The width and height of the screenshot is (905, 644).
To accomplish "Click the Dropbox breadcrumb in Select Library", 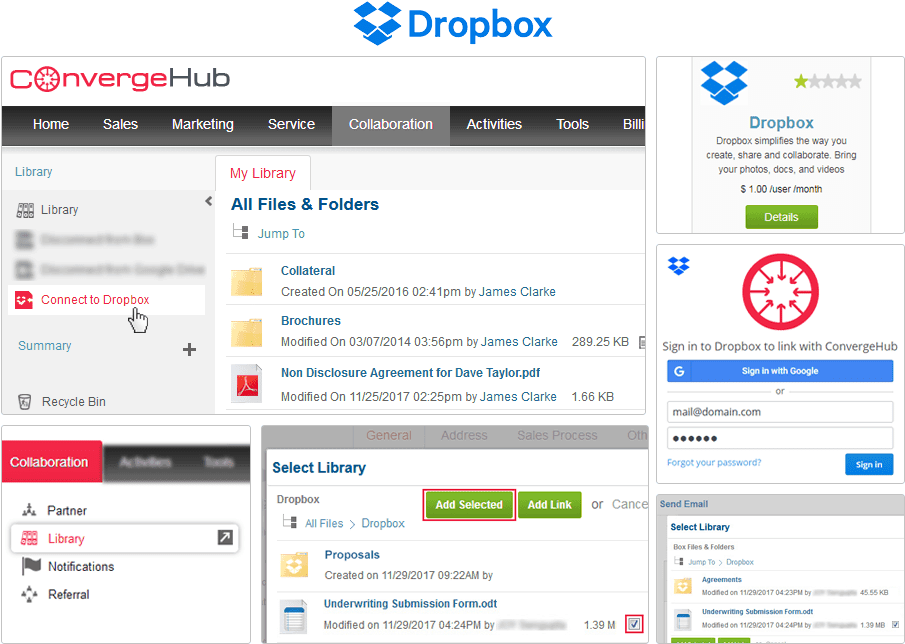I will coord(383,523).
